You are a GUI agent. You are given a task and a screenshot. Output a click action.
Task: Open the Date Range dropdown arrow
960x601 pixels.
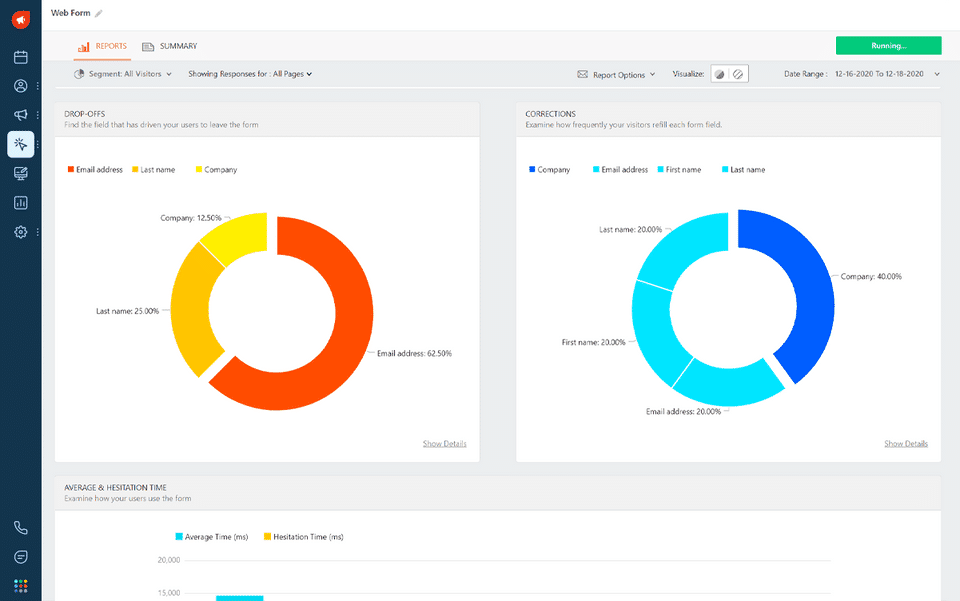pyautogui.click(x=937, y=74)
